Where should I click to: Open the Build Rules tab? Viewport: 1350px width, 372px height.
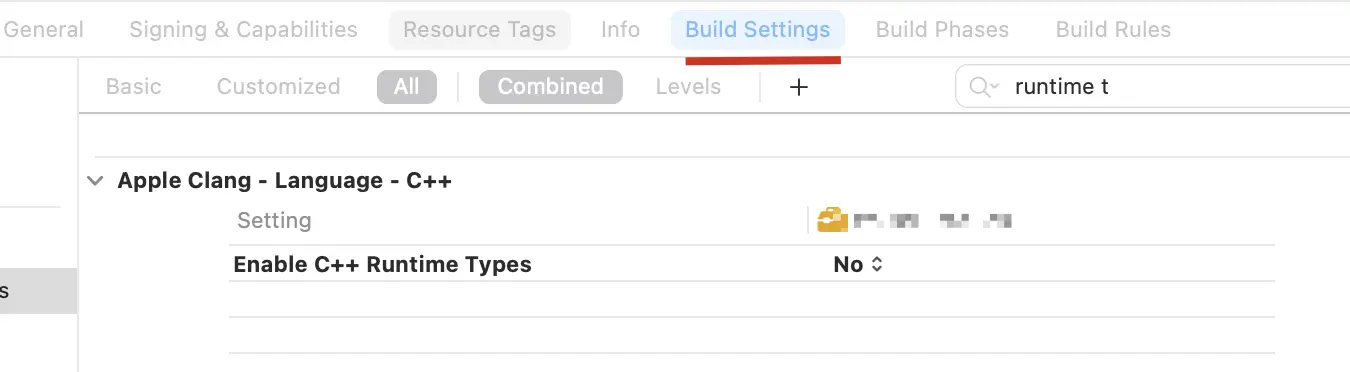tap(1113, 30)
